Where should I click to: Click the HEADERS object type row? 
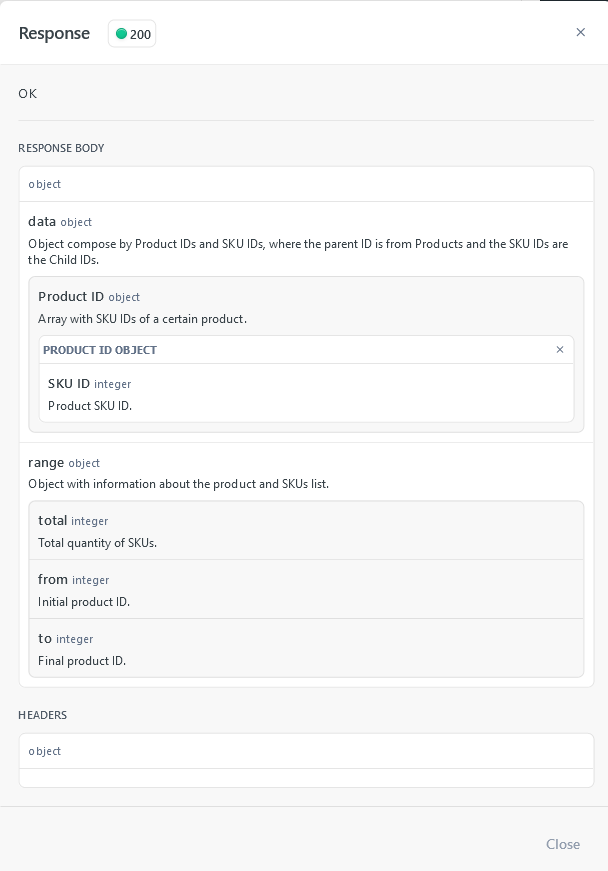pyautogui.click(x=306, y=751)
